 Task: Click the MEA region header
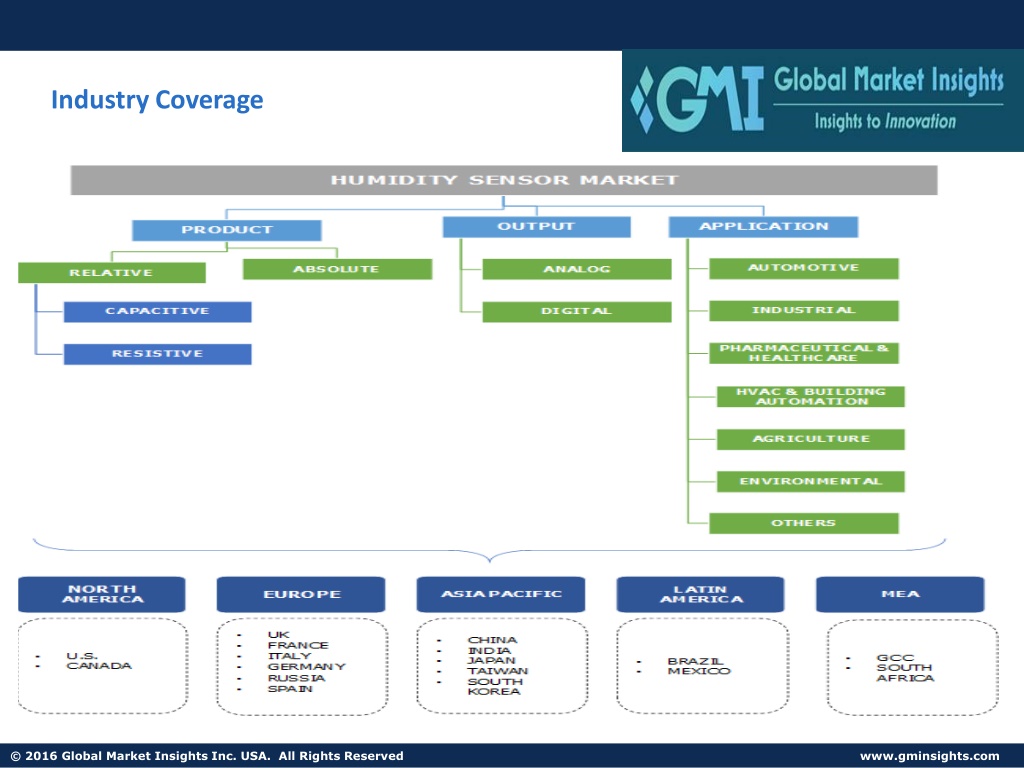click(900, 594)
